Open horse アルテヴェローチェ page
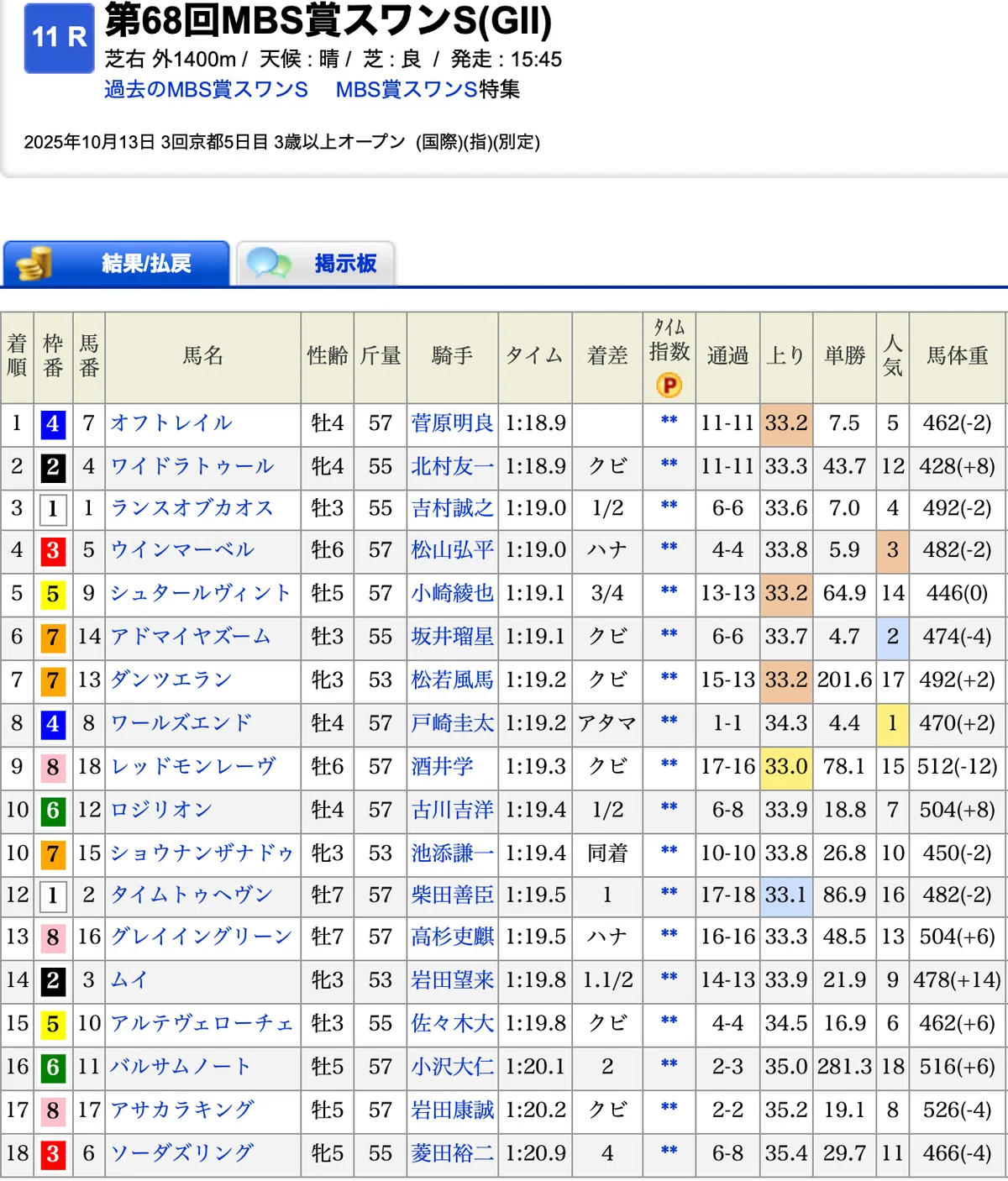 tap(202, 1024)
